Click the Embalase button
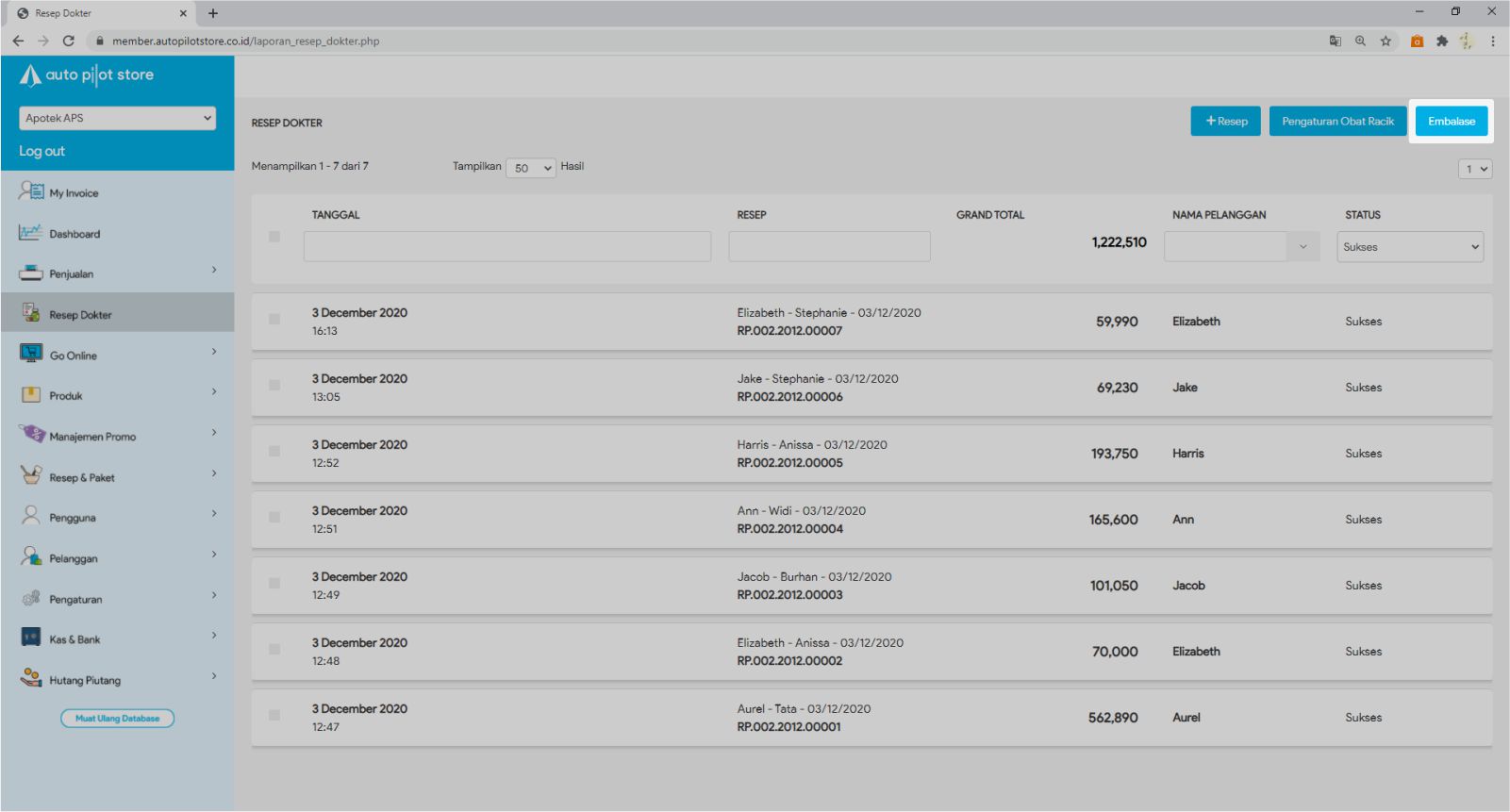This screenshot has width=1510, height=812. coord(1451,122)
